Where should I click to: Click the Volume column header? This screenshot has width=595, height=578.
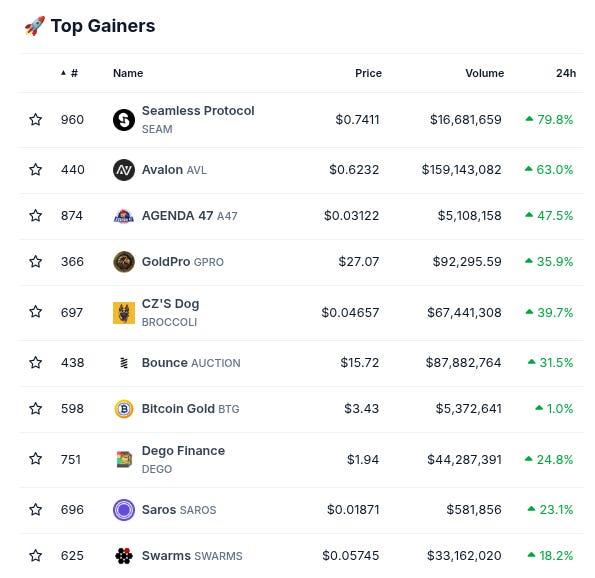(485, 73)
